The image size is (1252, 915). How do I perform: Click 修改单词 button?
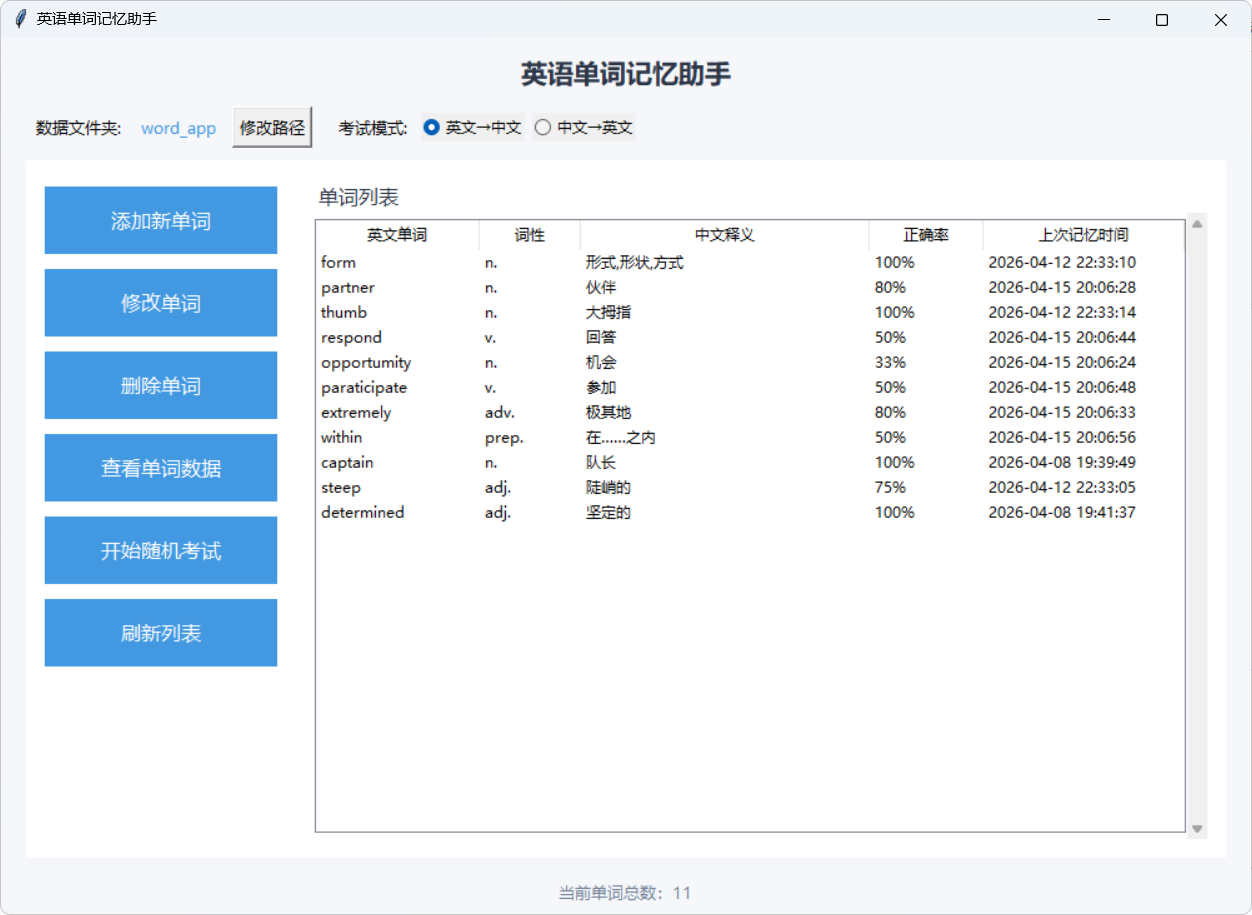click(x=161, y=303)
